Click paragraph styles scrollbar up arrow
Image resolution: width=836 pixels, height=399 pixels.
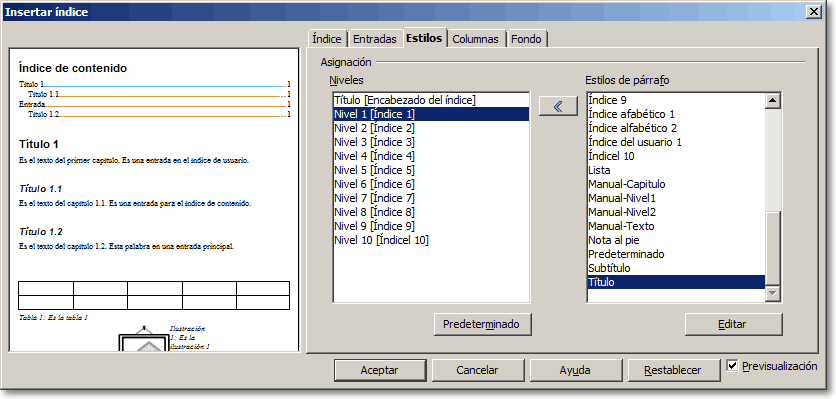(x=773, y=101)
